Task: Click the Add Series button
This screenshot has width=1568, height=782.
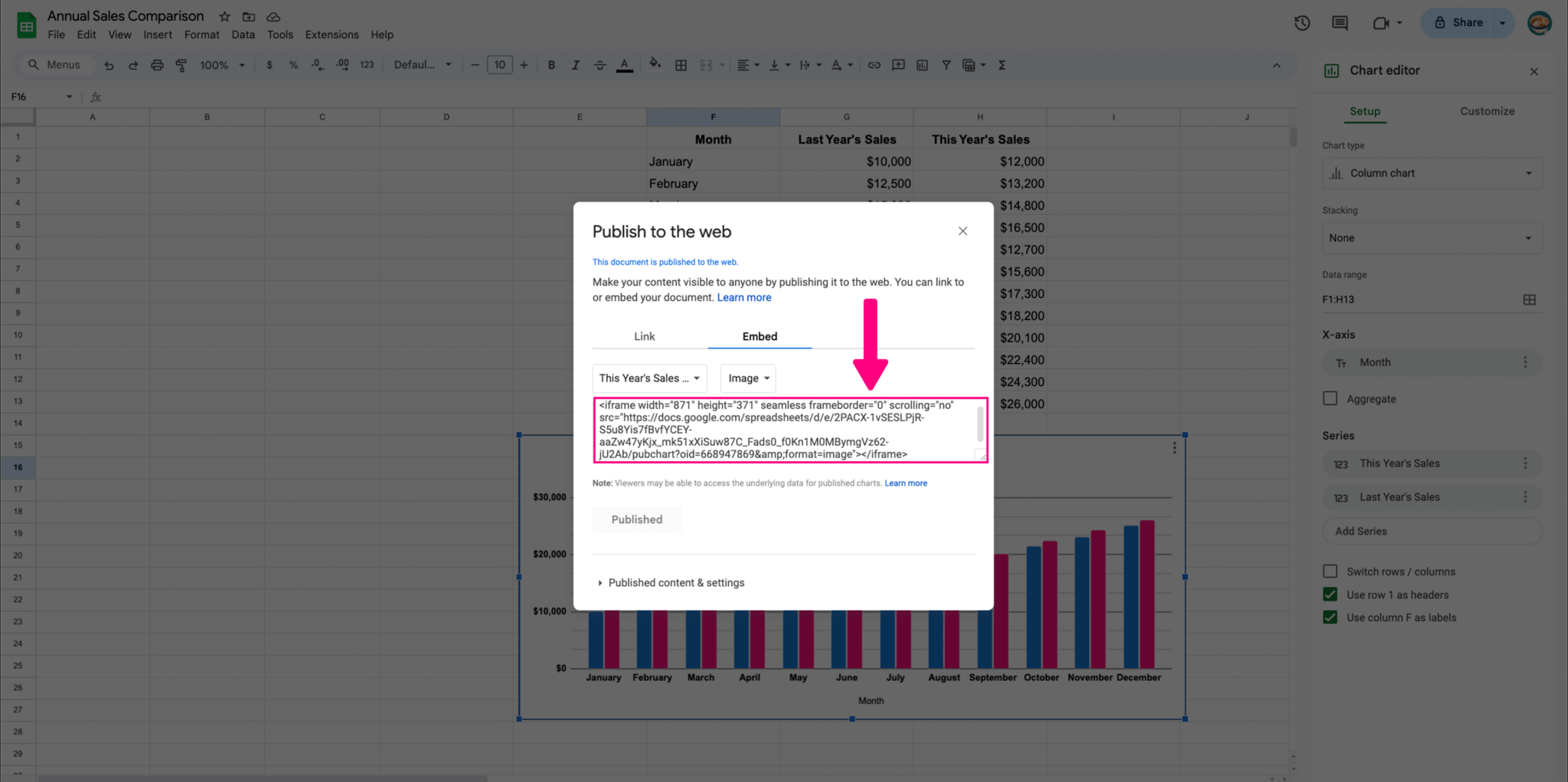Action: pyautogui.click(x=1431, y=531)
